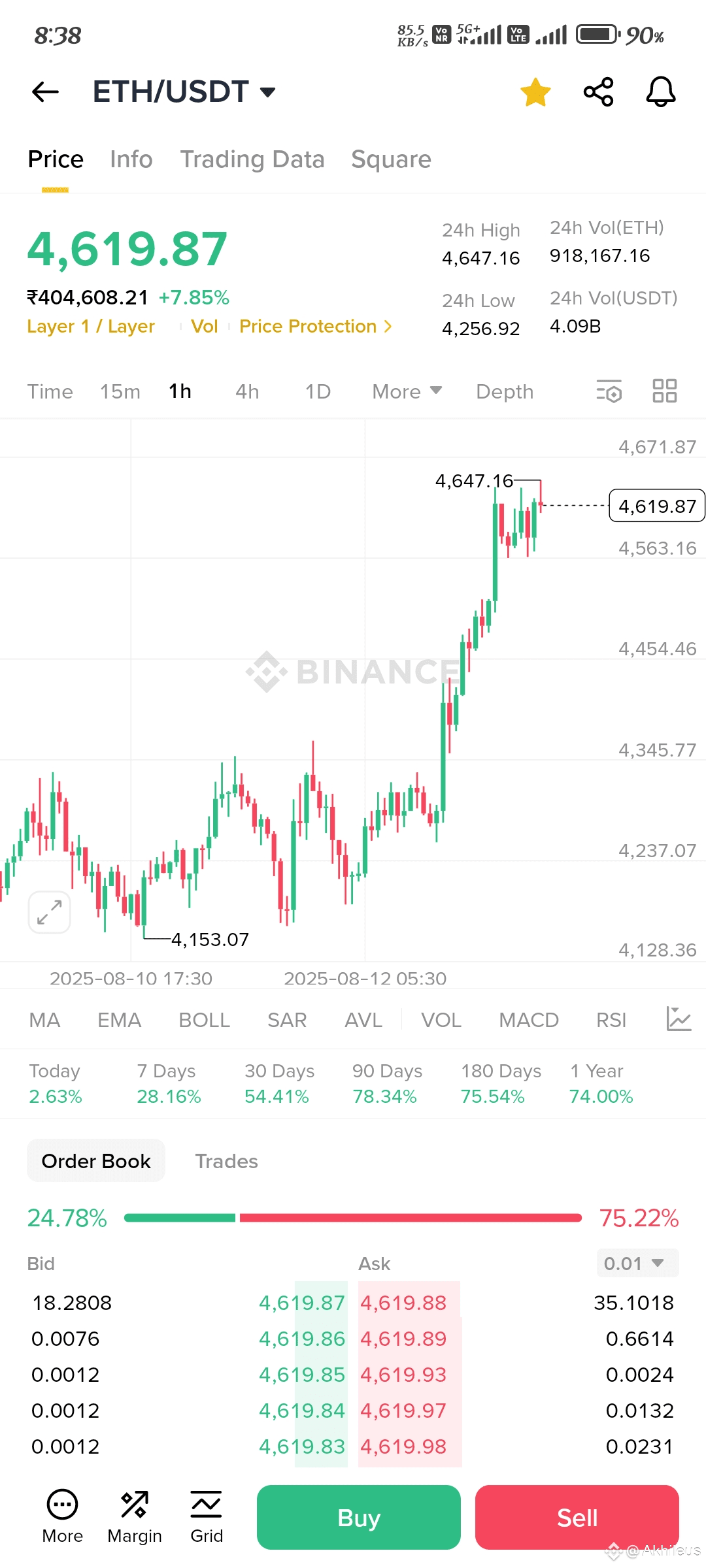Switch to the Trades tab

(x=226, y=1161)
